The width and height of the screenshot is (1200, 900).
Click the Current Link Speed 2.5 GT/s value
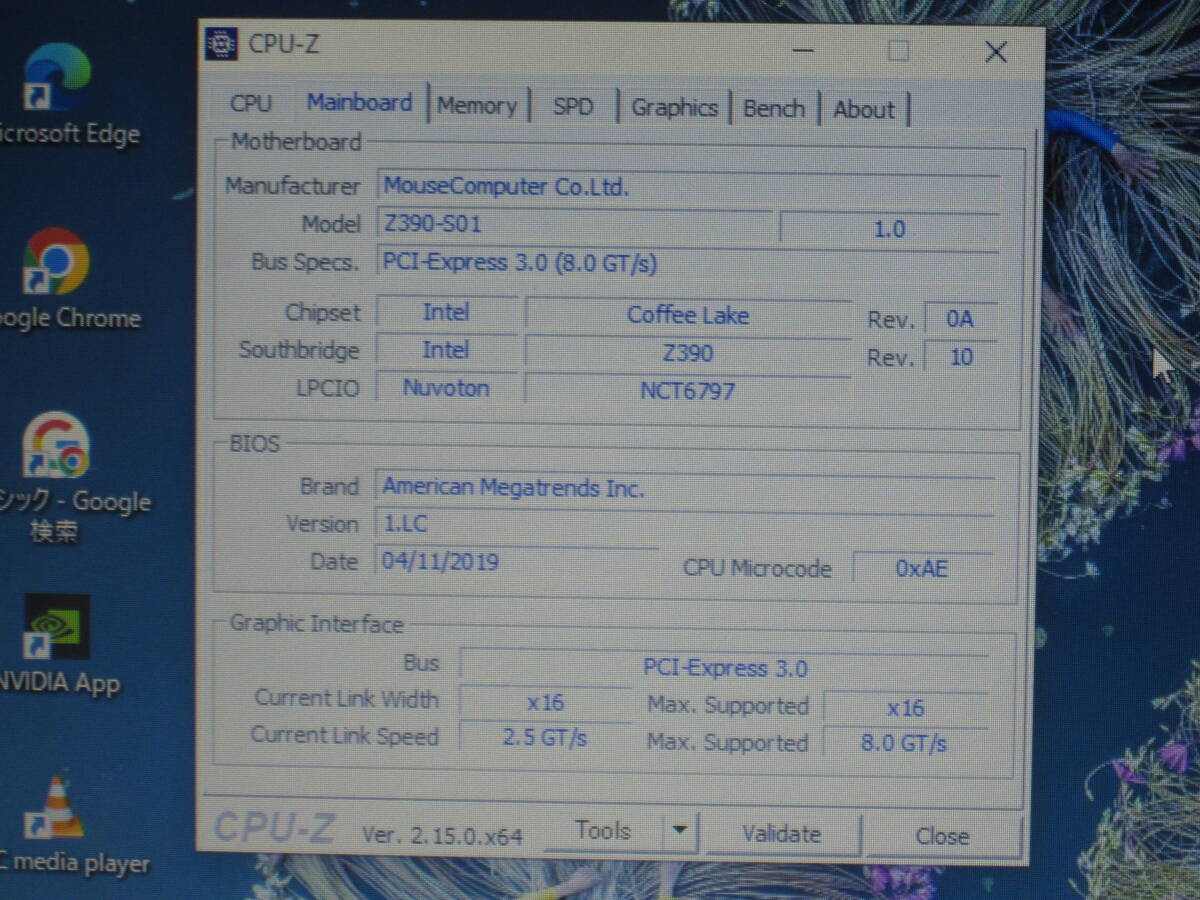pyautogui.click(x=545, y=738)
